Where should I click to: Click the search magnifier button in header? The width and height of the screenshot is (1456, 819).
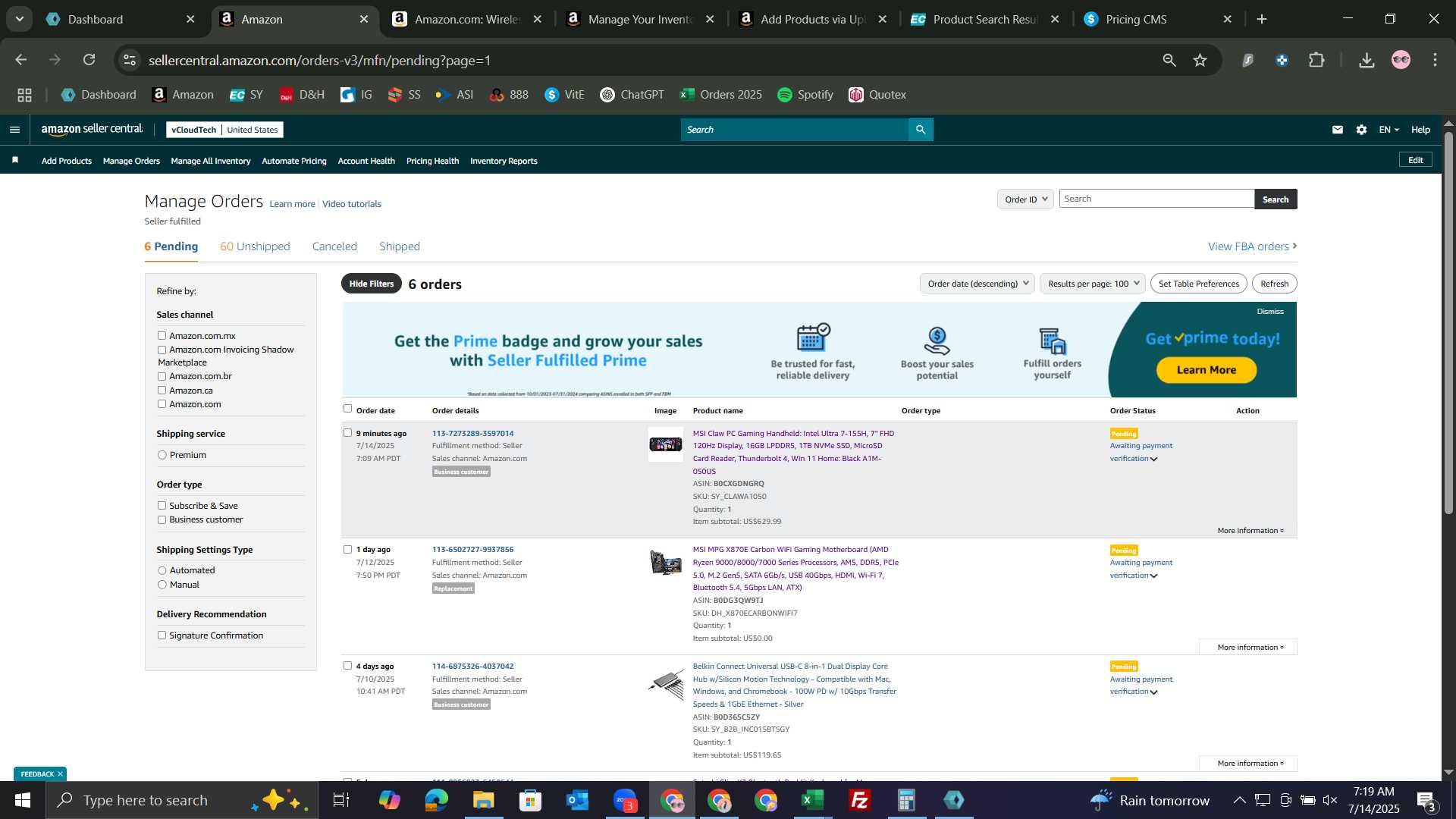(x=921, y=130)
